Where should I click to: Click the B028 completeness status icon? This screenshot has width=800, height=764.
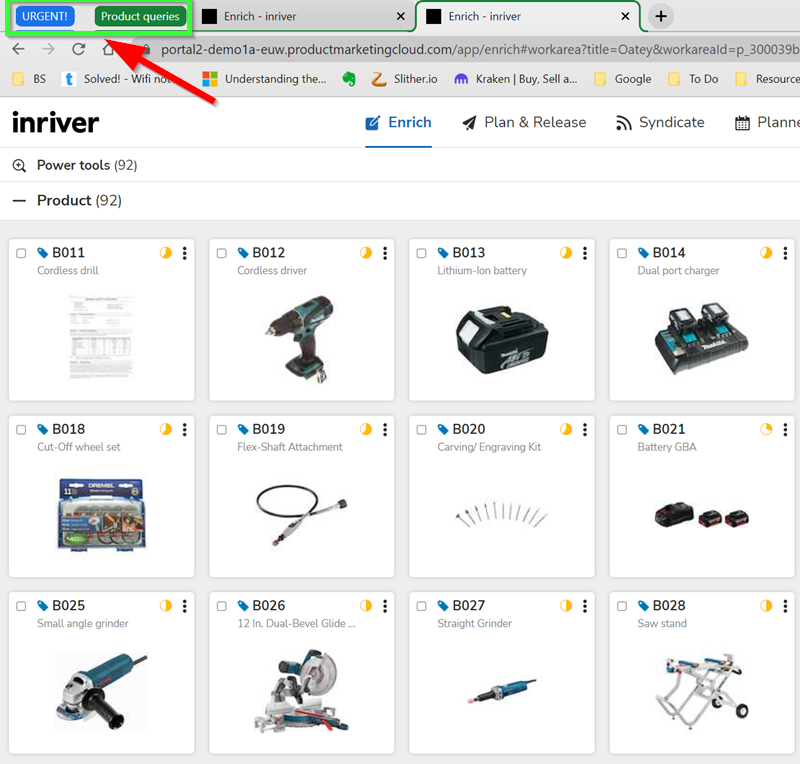(x=766, y=606)
